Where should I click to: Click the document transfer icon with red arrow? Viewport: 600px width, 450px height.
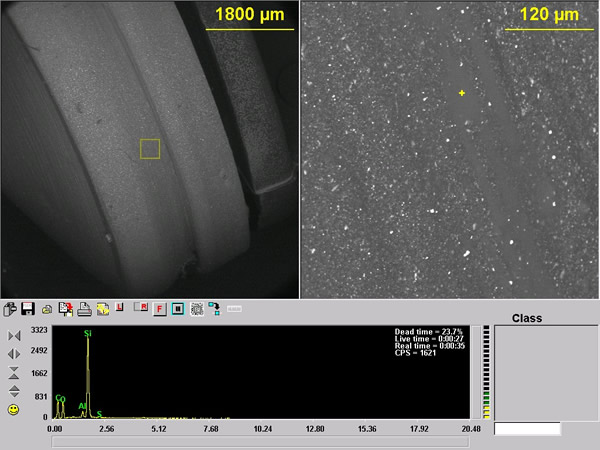tap(66, 309)
